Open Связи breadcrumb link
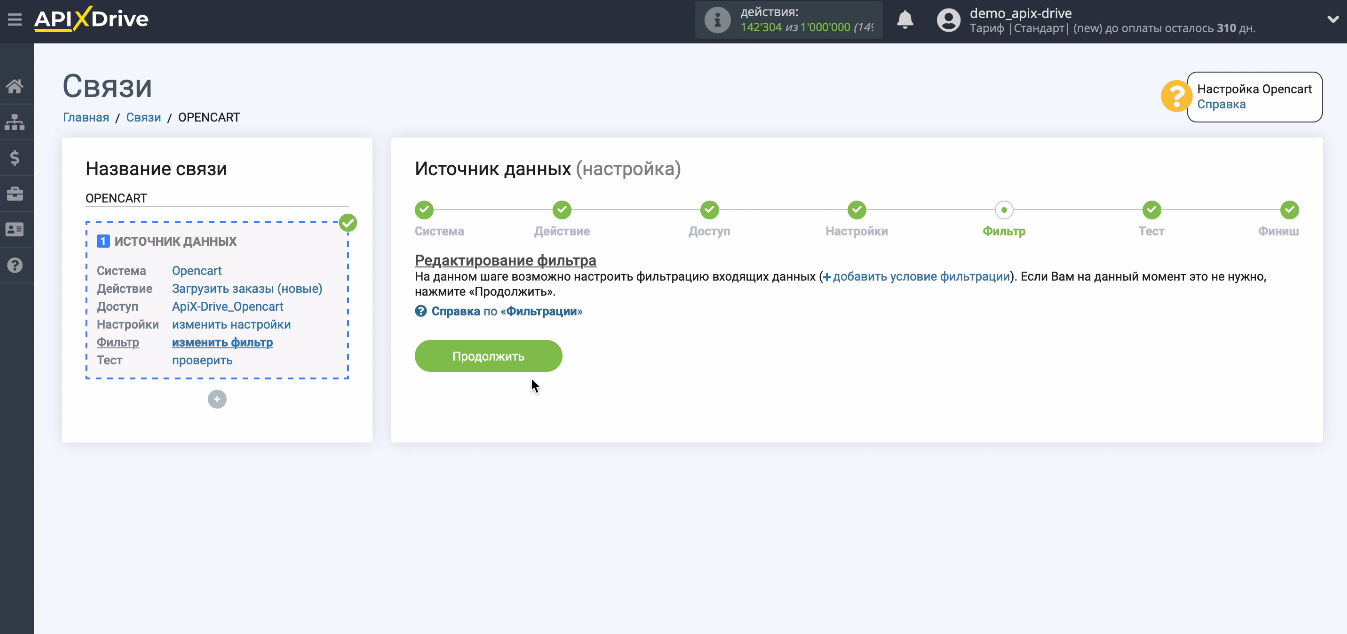The height and width of the screenshot is (634, 1347). click(143, 117)
